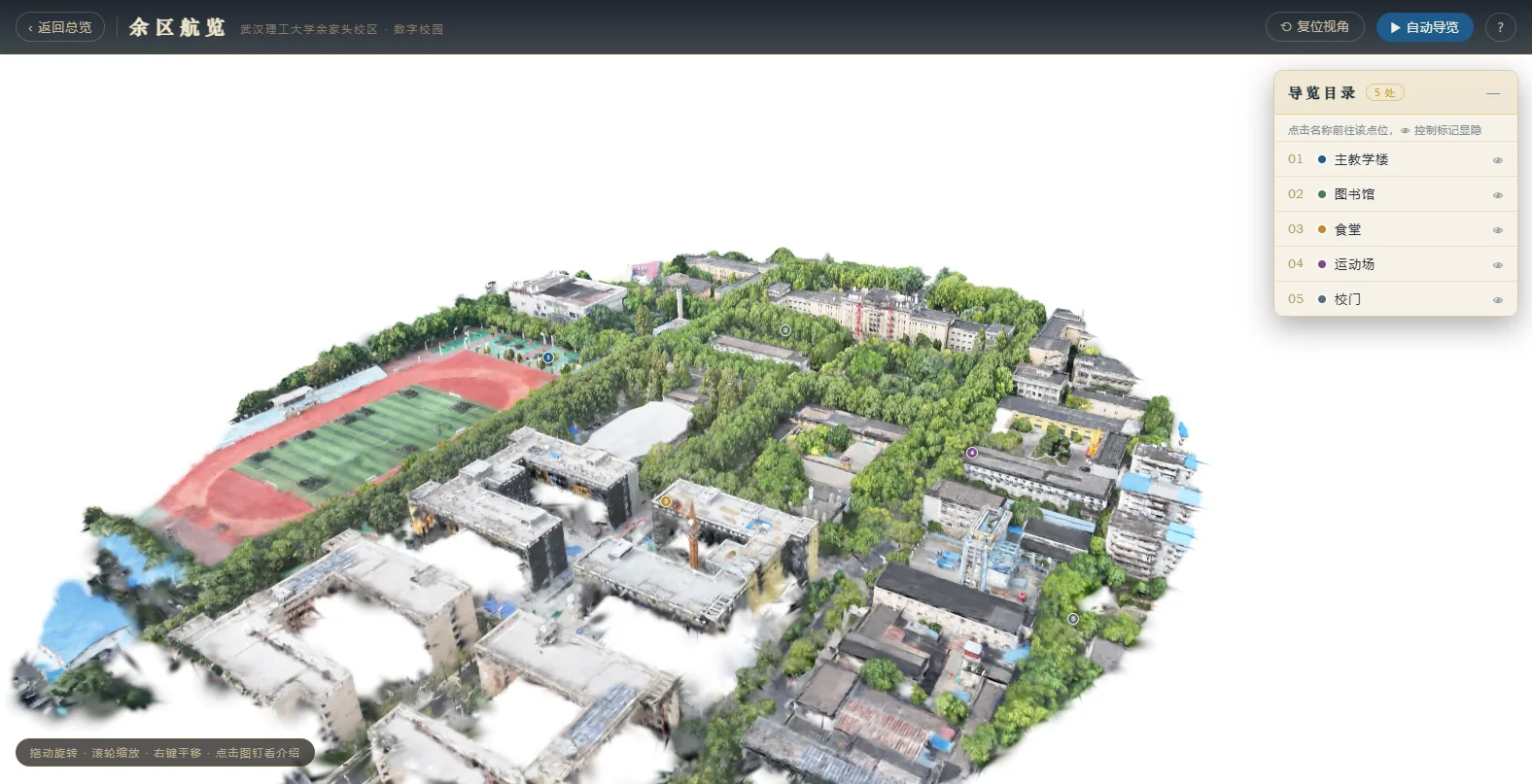Click the 余区航览 title
The width and height of the screenshot is (1532, 784).
coord(177,27)
